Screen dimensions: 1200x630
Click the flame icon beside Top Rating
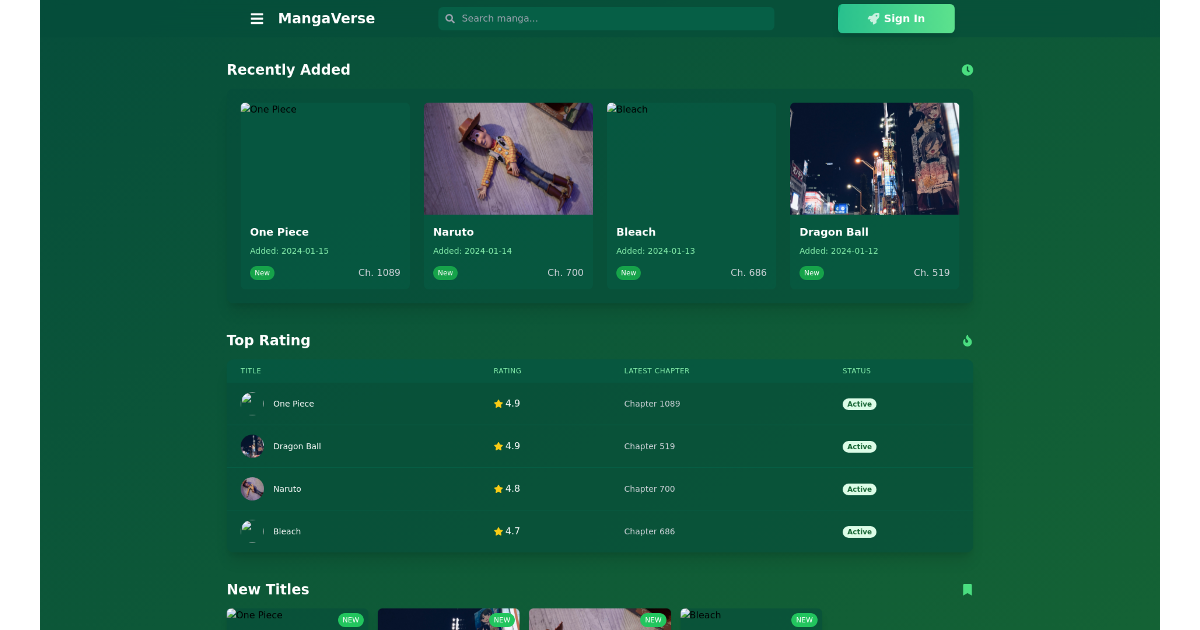point(966,340)
